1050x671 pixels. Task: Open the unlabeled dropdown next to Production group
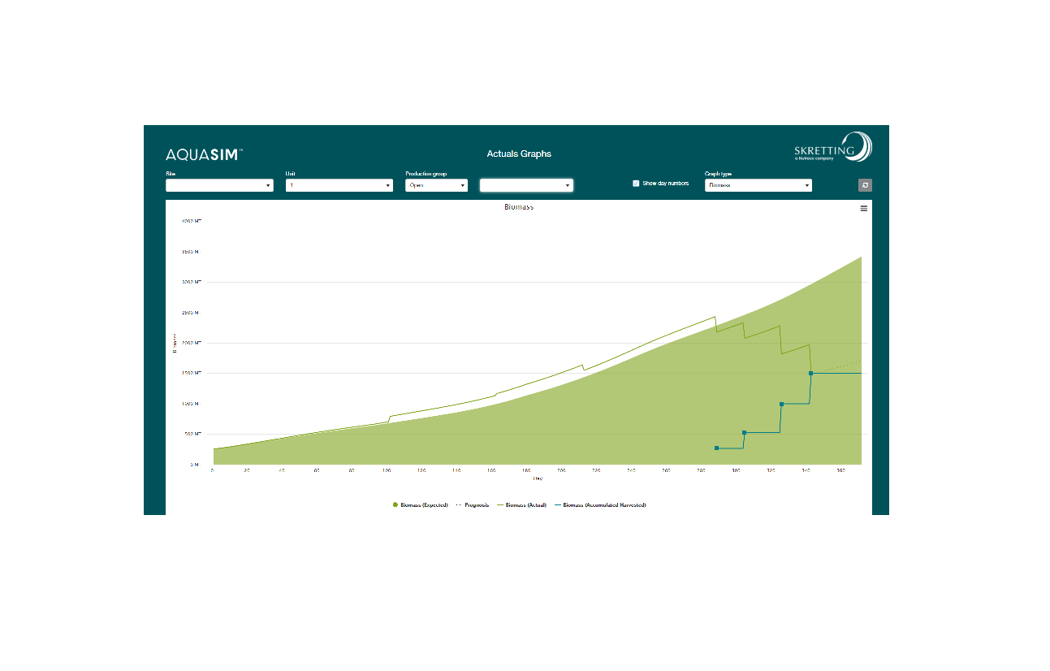coord(526,185)
